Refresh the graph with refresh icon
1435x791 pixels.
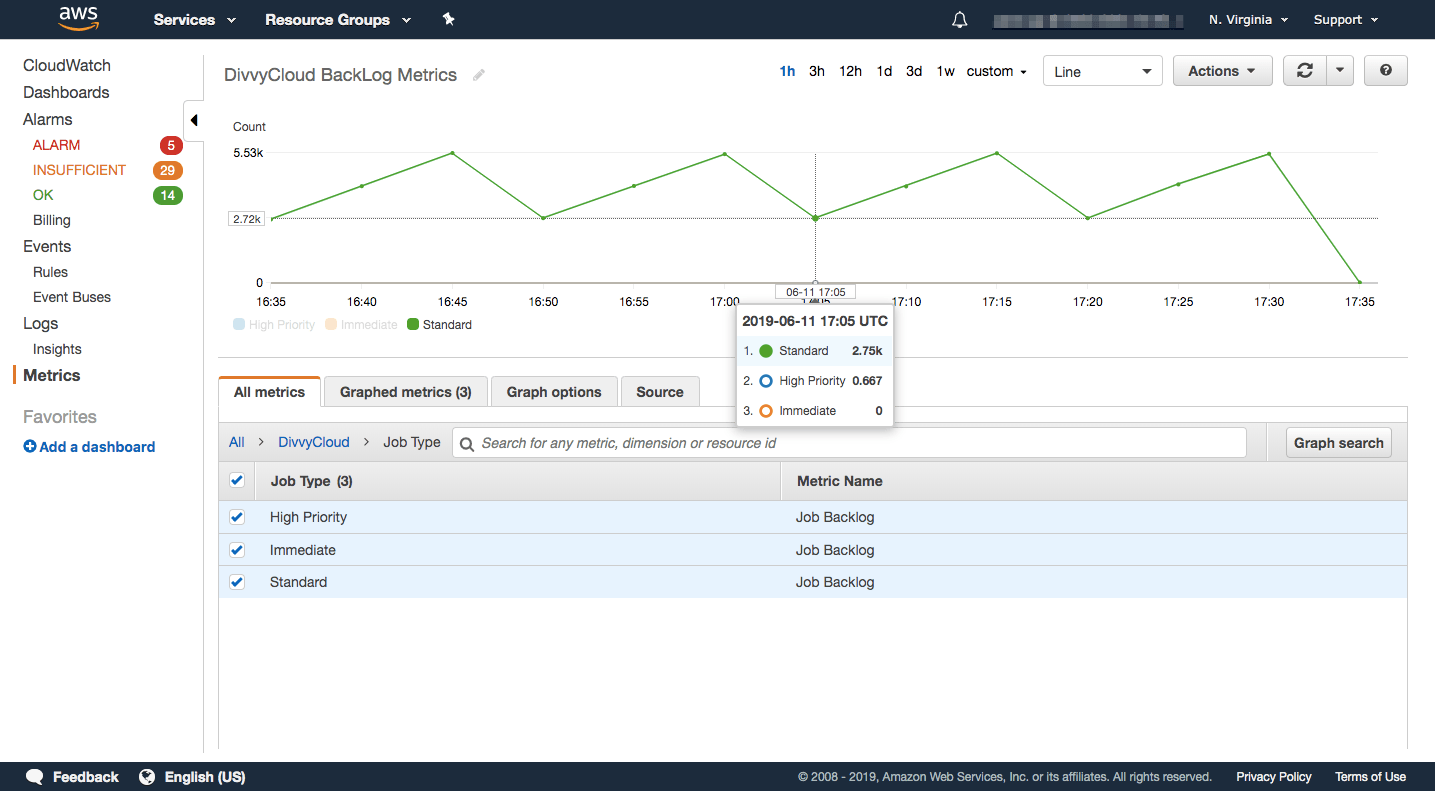point(1304,71)
